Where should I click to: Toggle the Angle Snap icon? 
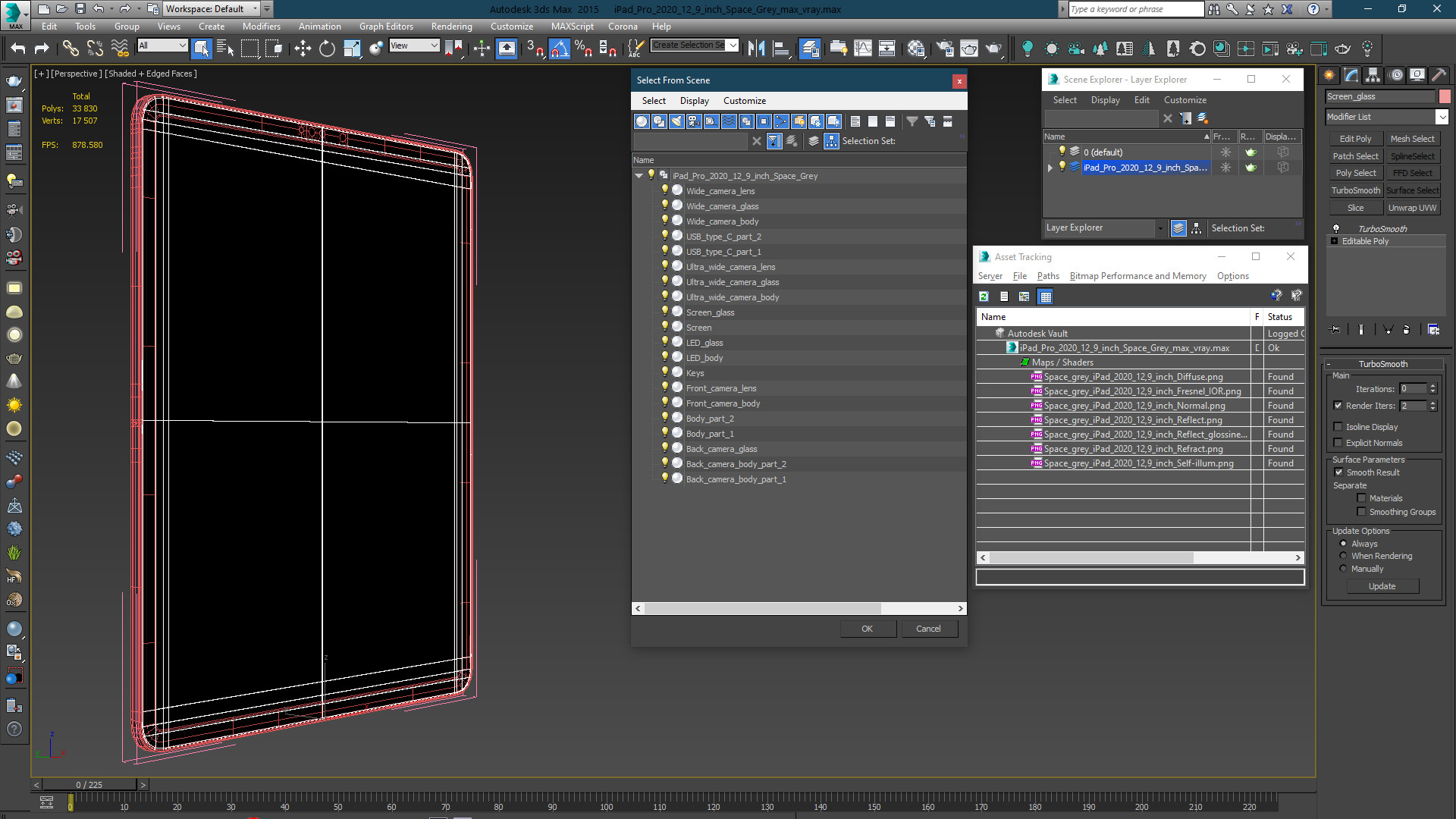tap(559, 49)
